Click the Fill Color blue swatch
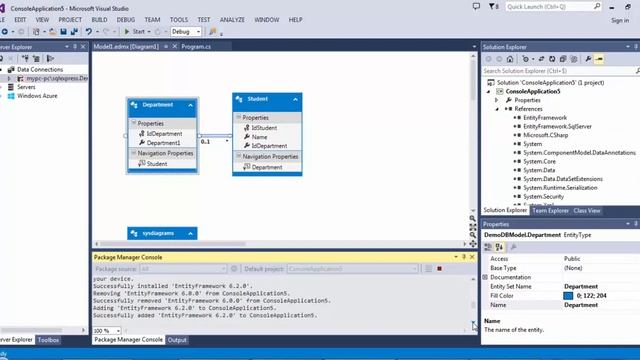 click(x=568, y=296)
